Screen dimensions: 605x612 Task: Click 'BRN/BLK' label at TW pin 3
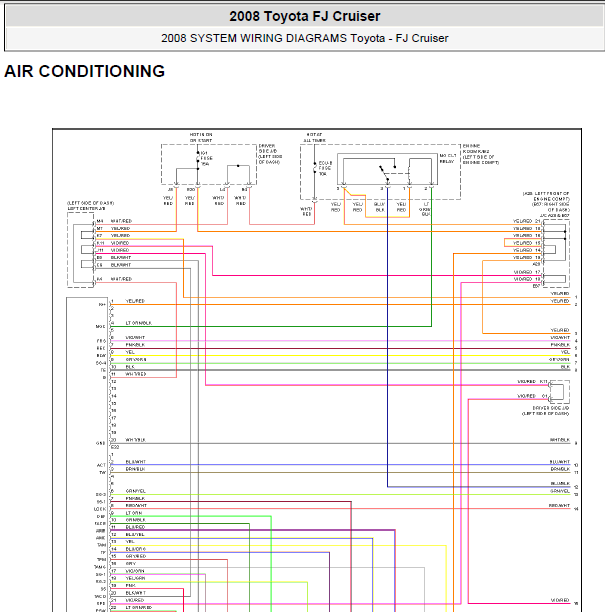pyautogui.click(x=135, y=469)
